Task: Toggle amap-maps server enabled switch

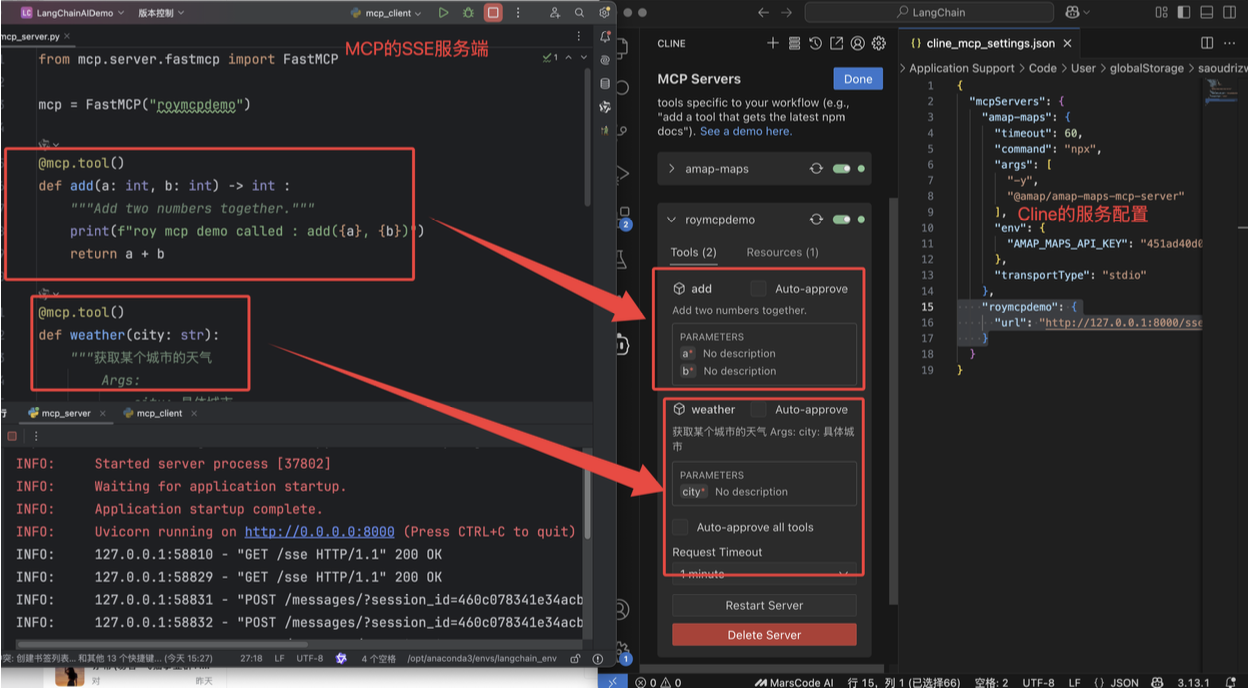Action: tap(841, 169)
